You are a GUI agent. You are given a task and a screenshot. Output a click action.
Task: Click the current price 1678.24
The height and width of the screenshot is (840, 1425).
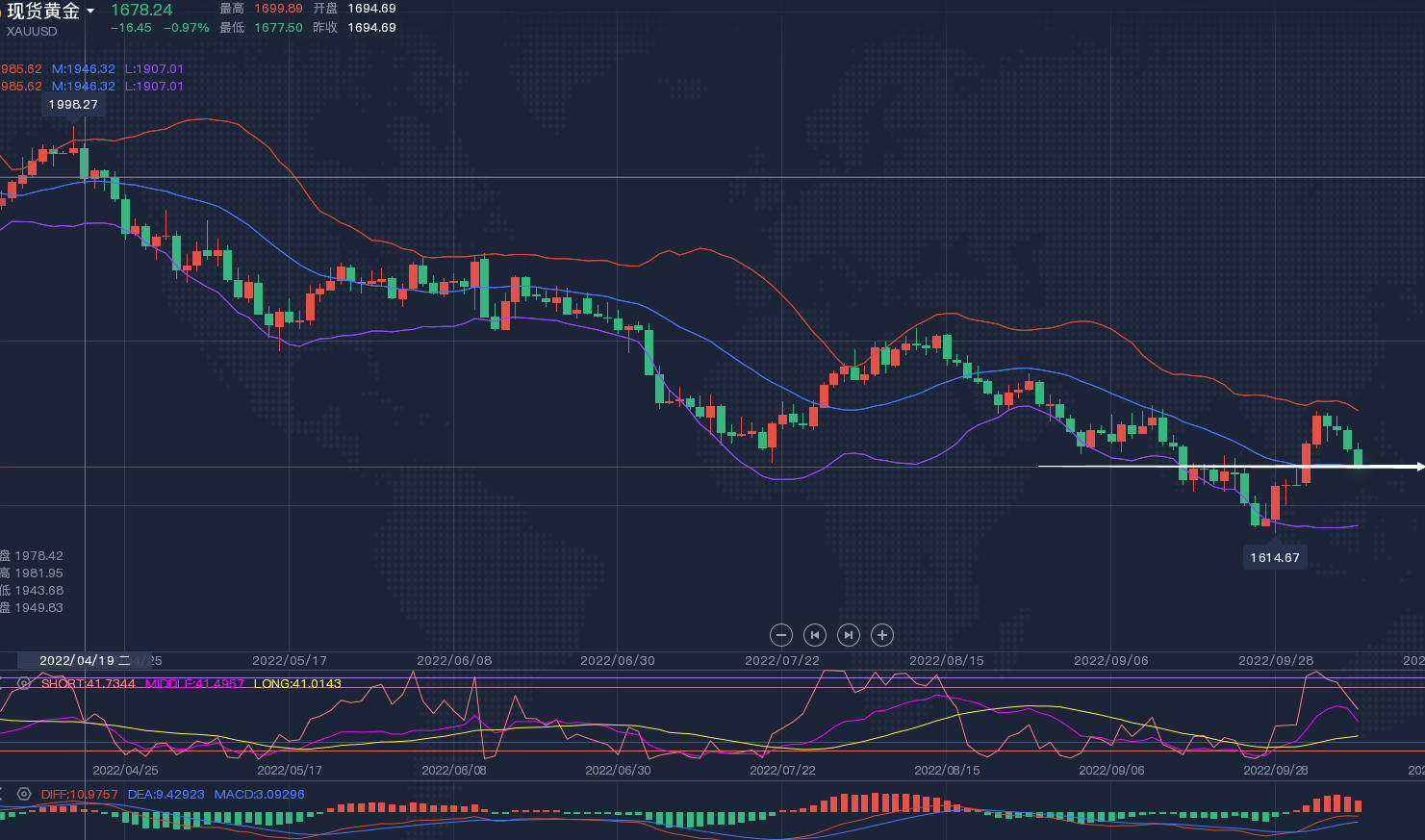141,11
